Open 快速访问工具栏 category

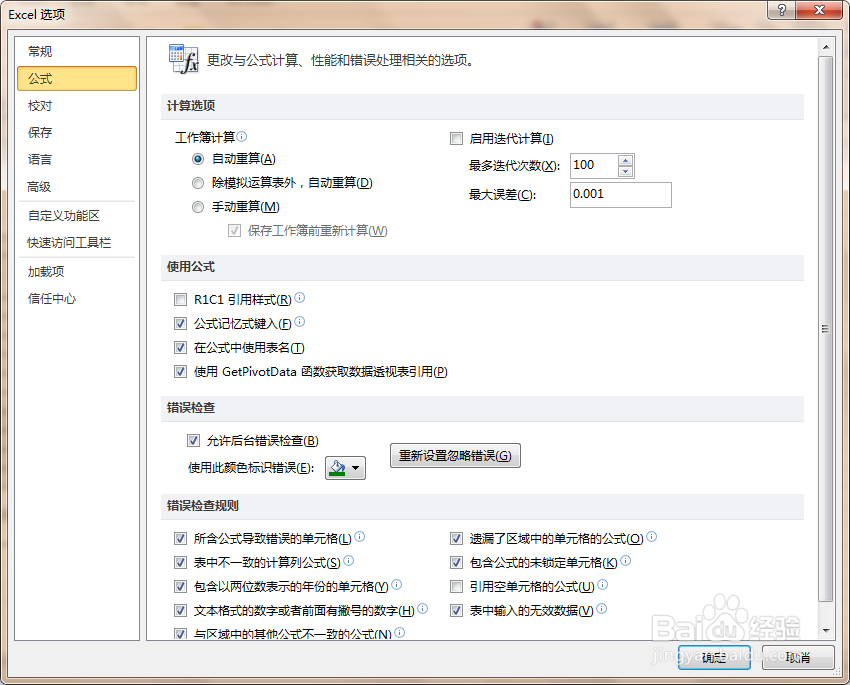pos(77,243)
